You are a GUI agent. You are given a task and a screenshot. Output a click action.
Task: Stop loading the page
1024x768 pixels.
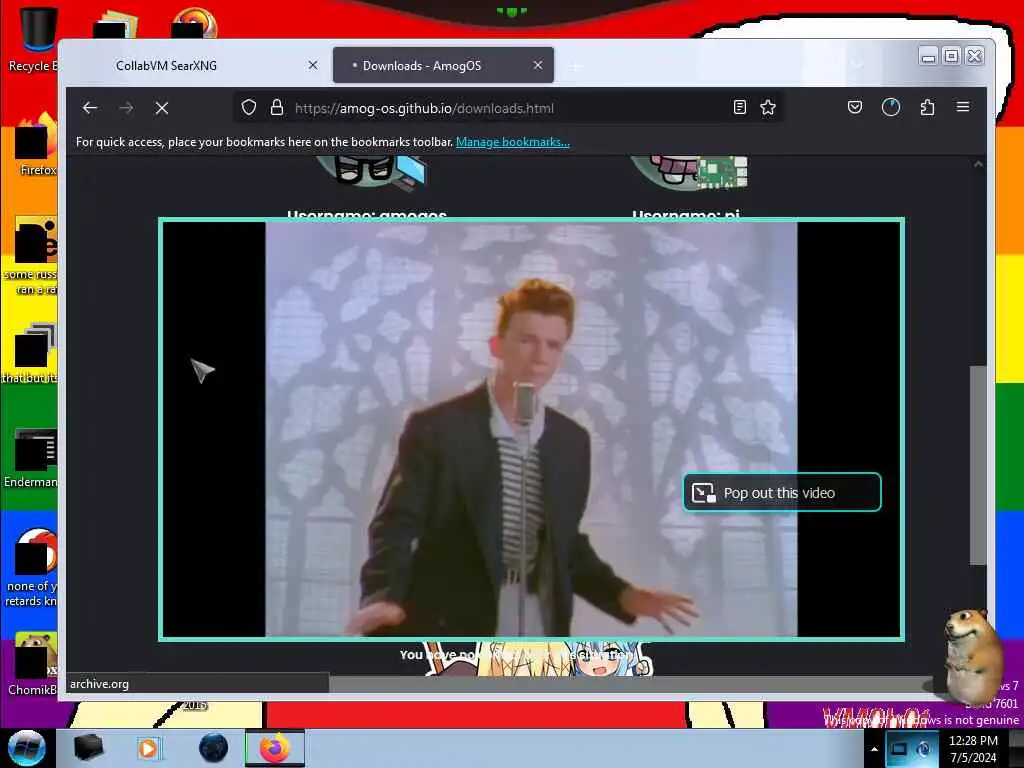[x=162, y=108]
